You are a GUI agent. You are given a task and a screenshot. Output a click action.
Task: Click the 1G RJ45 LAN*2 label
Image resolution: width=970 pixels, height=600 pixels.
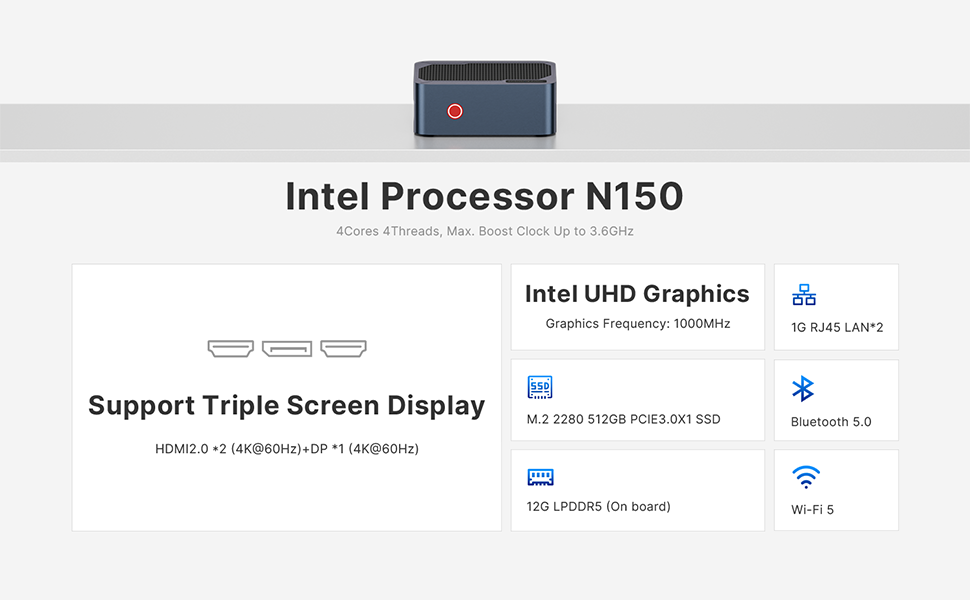point(837,327)
